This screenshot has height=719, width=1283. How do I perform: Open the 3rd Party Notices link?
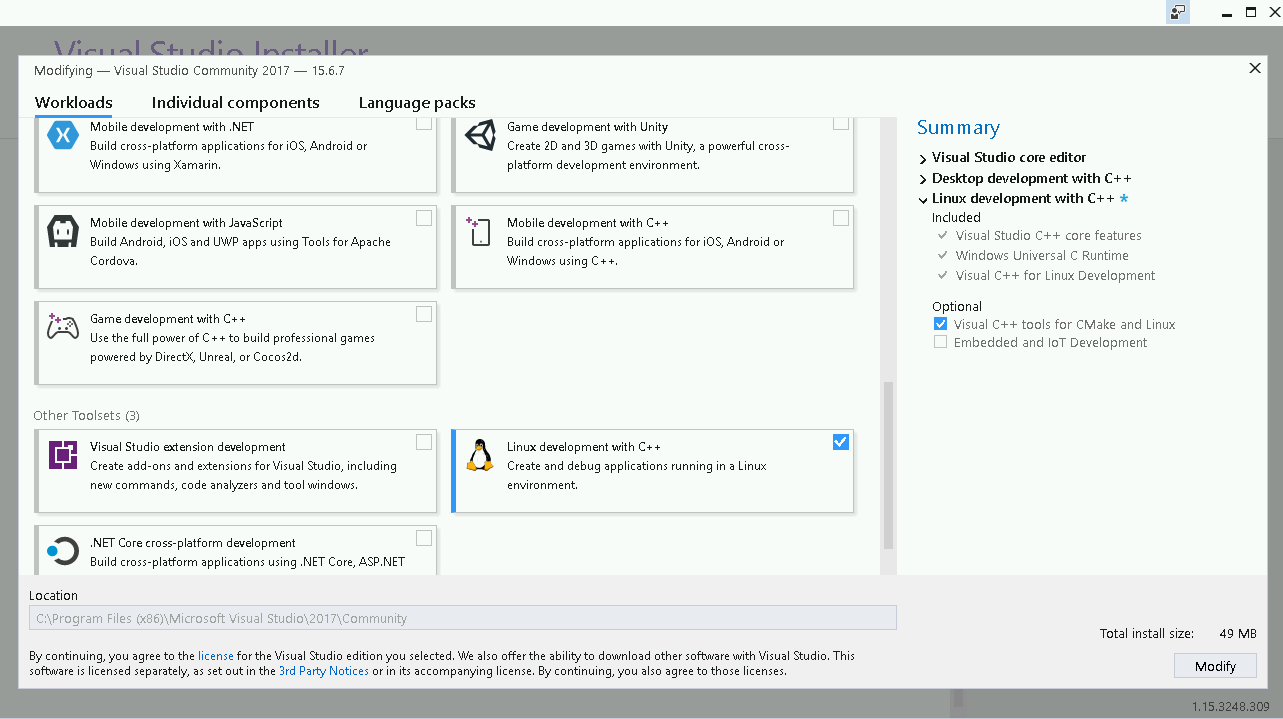(x=324, y=671)
